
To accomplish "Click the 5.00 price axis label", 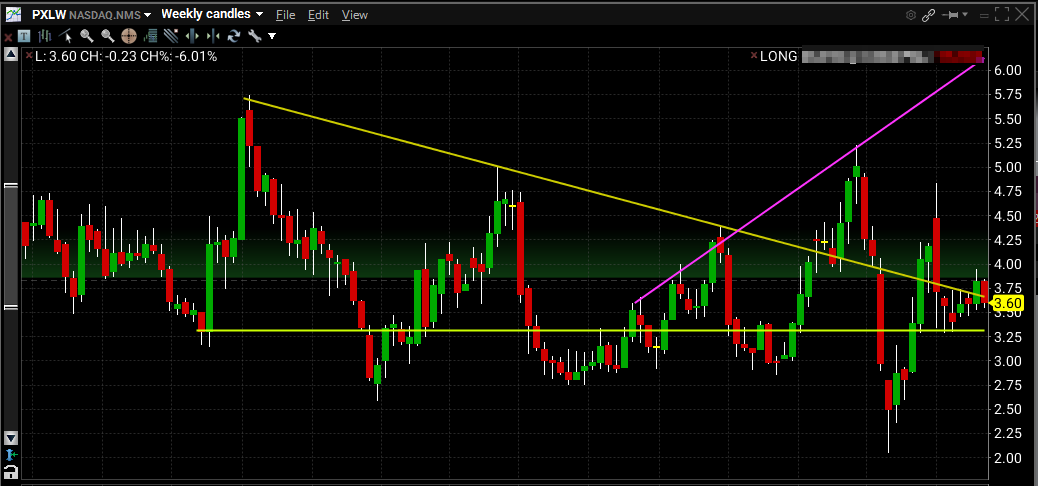I will coord(1008,167).
